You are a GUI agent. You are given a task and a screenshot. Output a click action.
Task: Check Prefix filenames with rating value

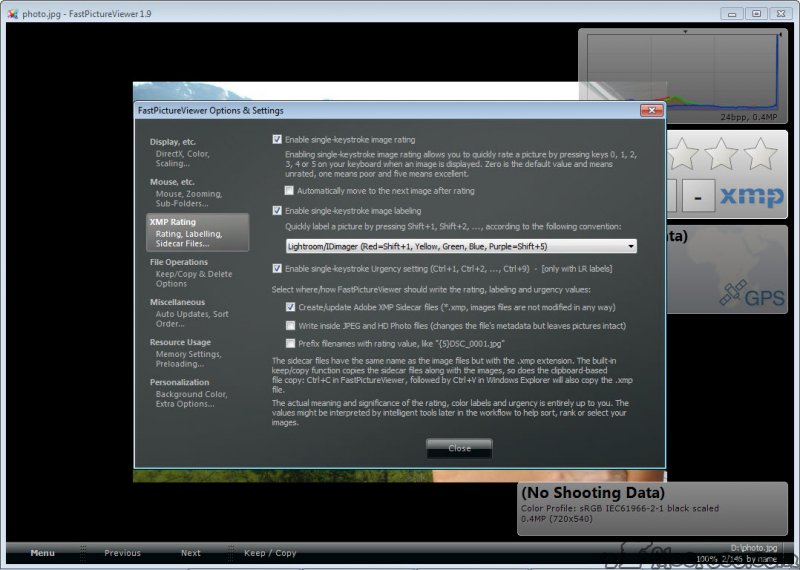[x=290, y=343]
